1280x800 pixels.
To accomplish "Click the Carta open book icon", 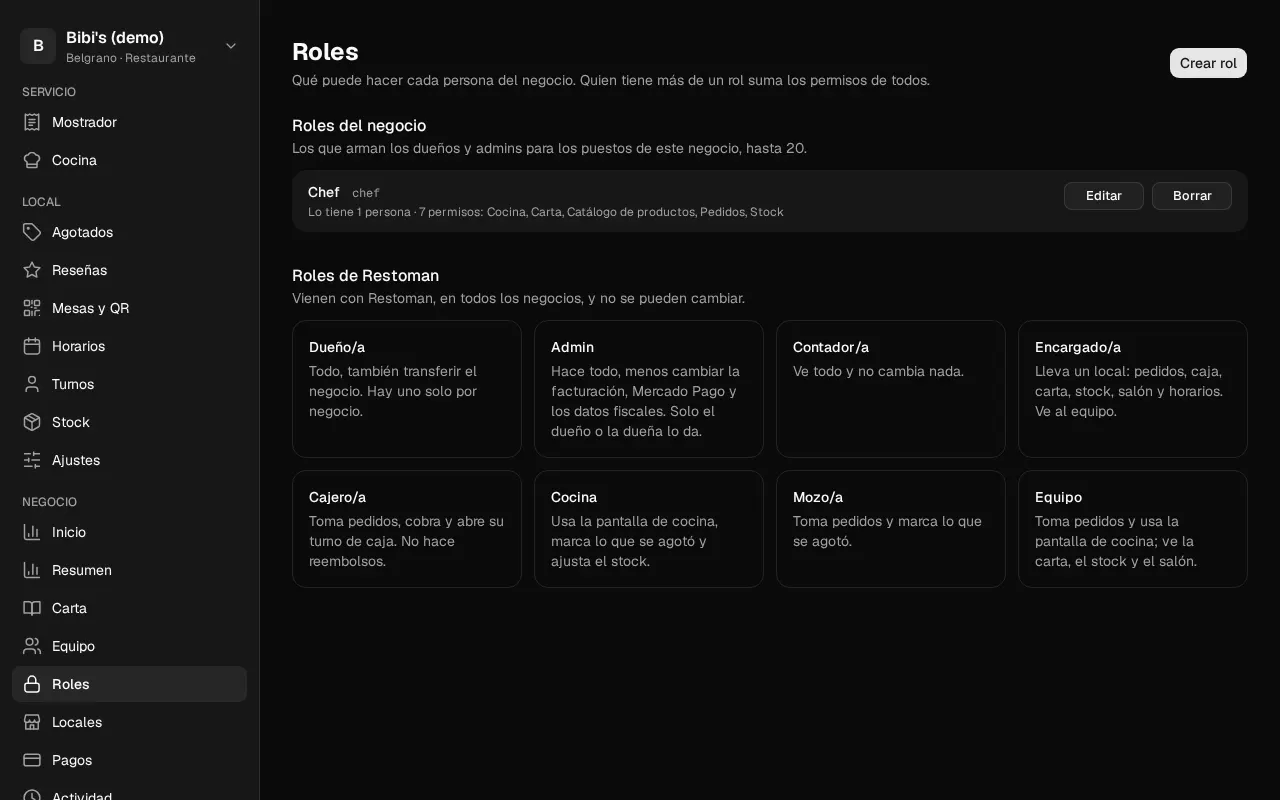I will point(32,608).
